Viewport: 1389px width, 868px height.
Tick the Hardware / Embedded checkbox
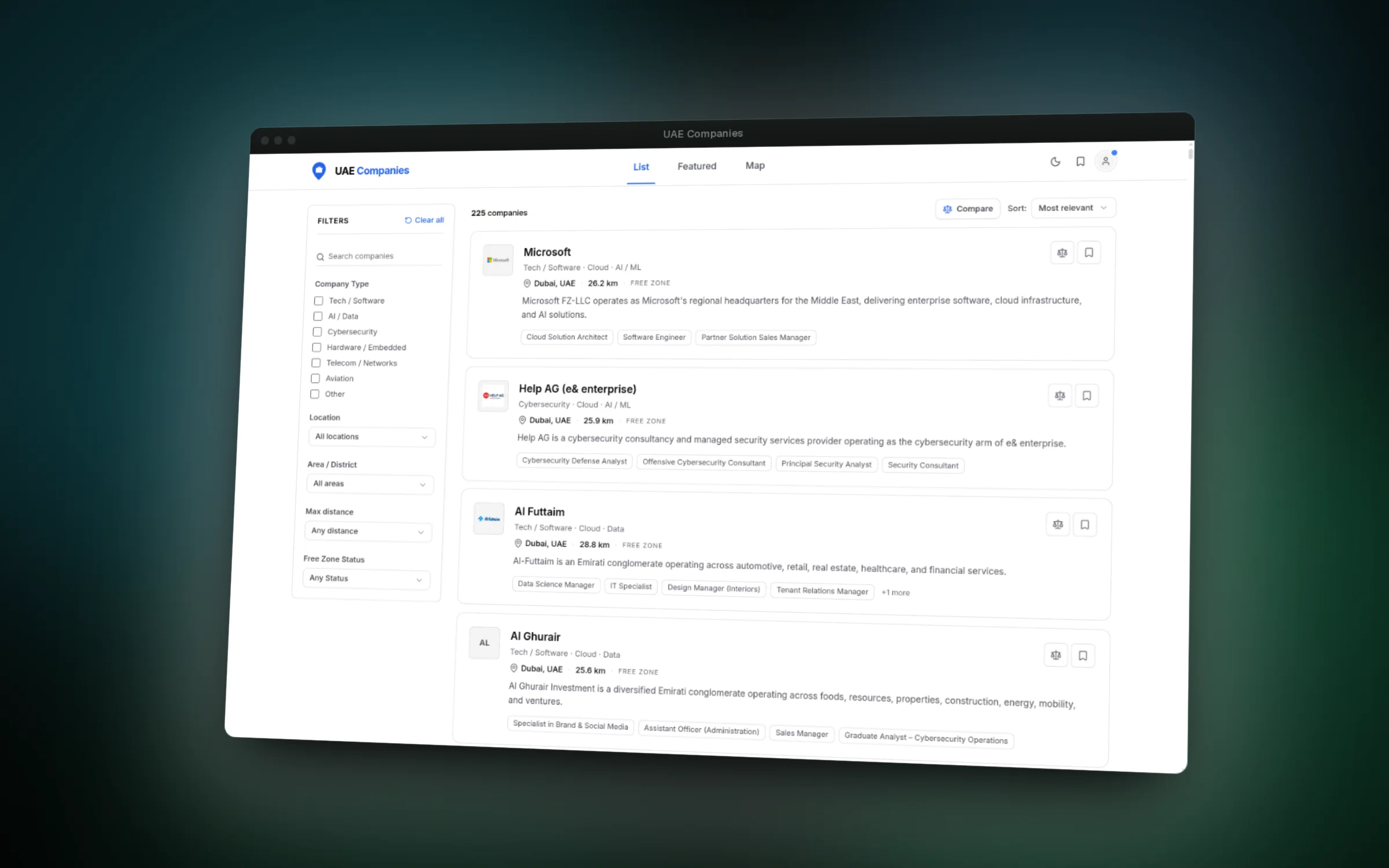[317, 348]
